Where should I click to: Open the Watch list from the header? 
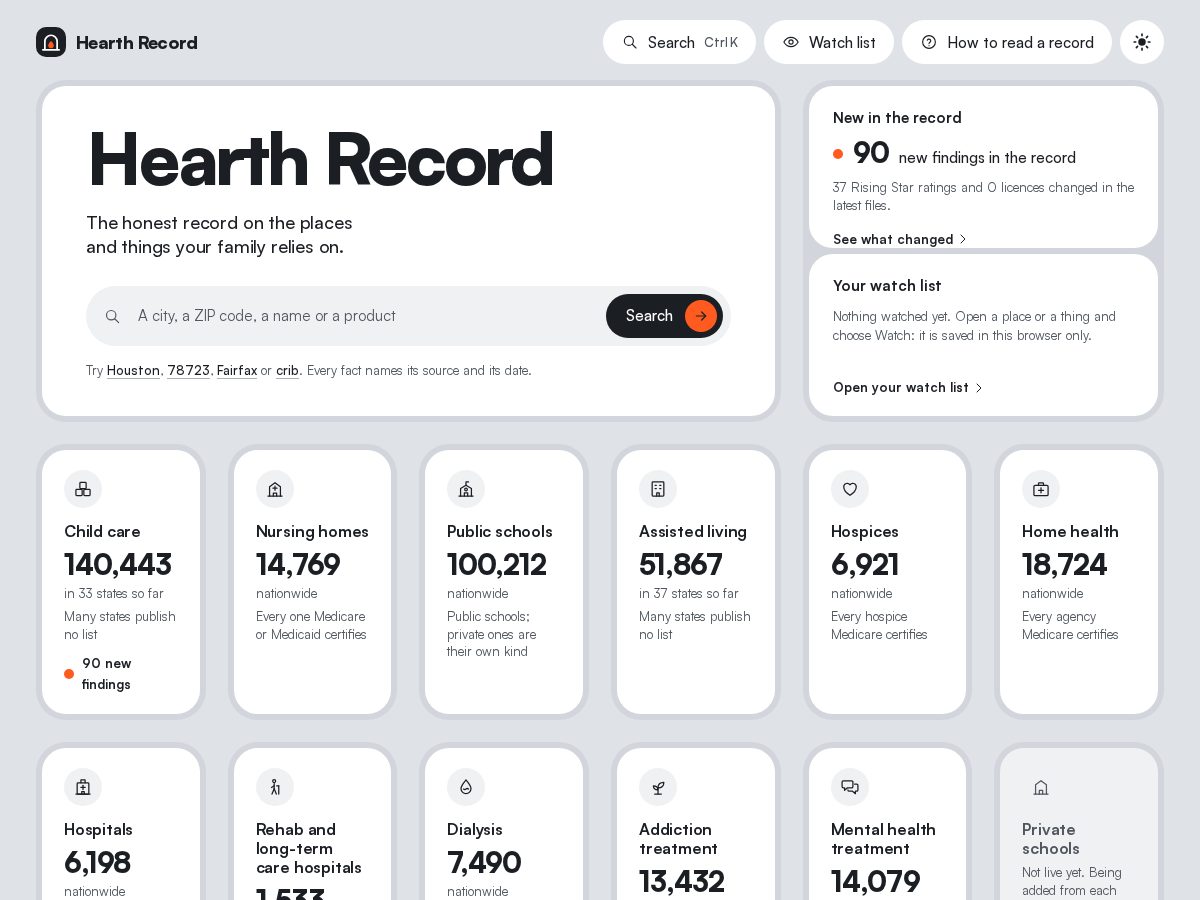coord(829,42)
